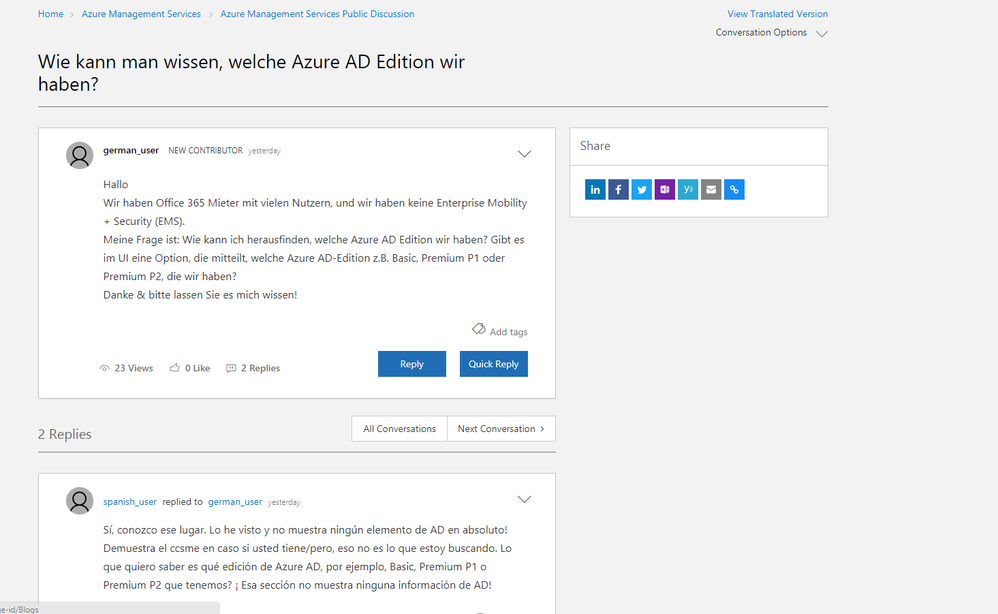
Task: Expand the Conversation Options dropdown
Action: [x=771, y=32]
